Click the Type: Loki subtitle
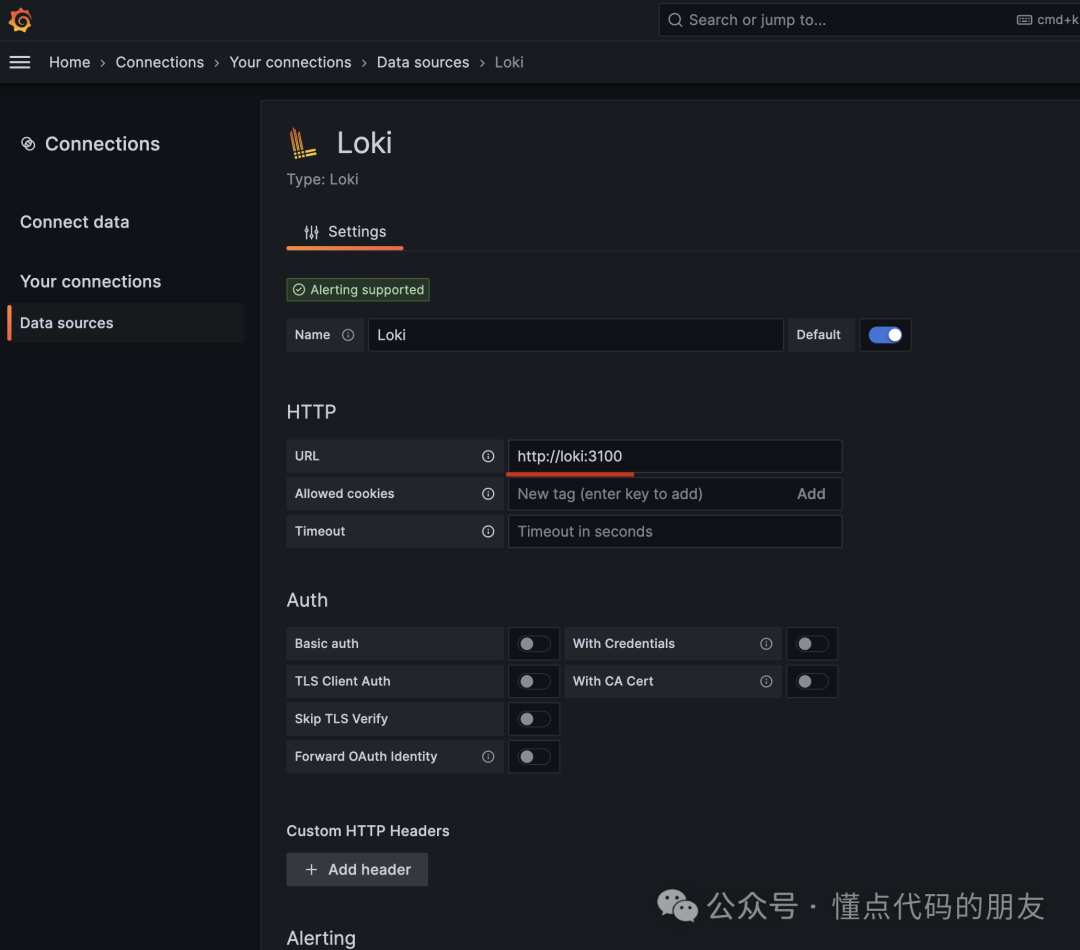The height and width of the screenshot is (950, 1080). tap(322, 179)
